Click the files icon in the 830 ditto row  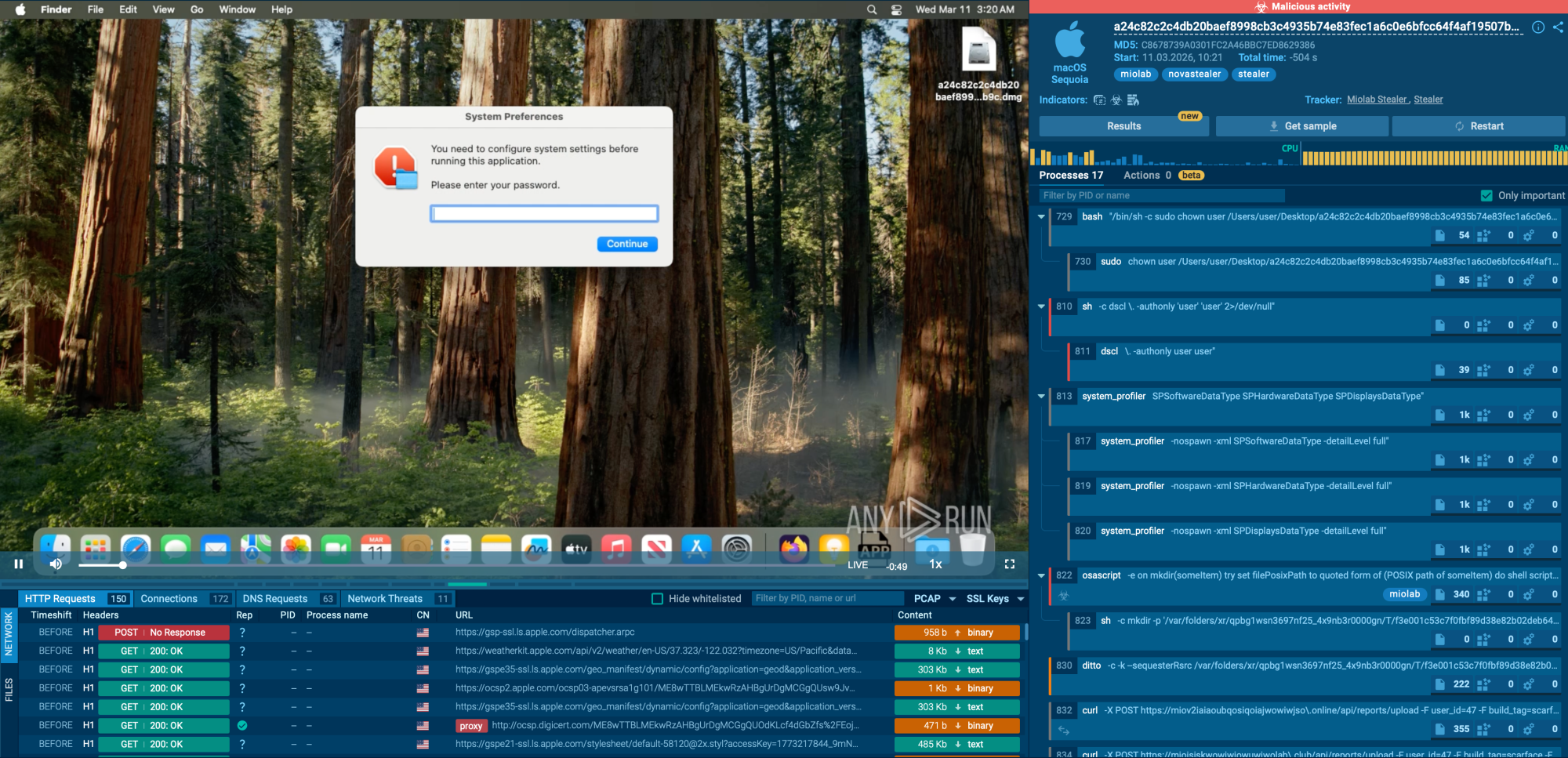click(1440, 684)
